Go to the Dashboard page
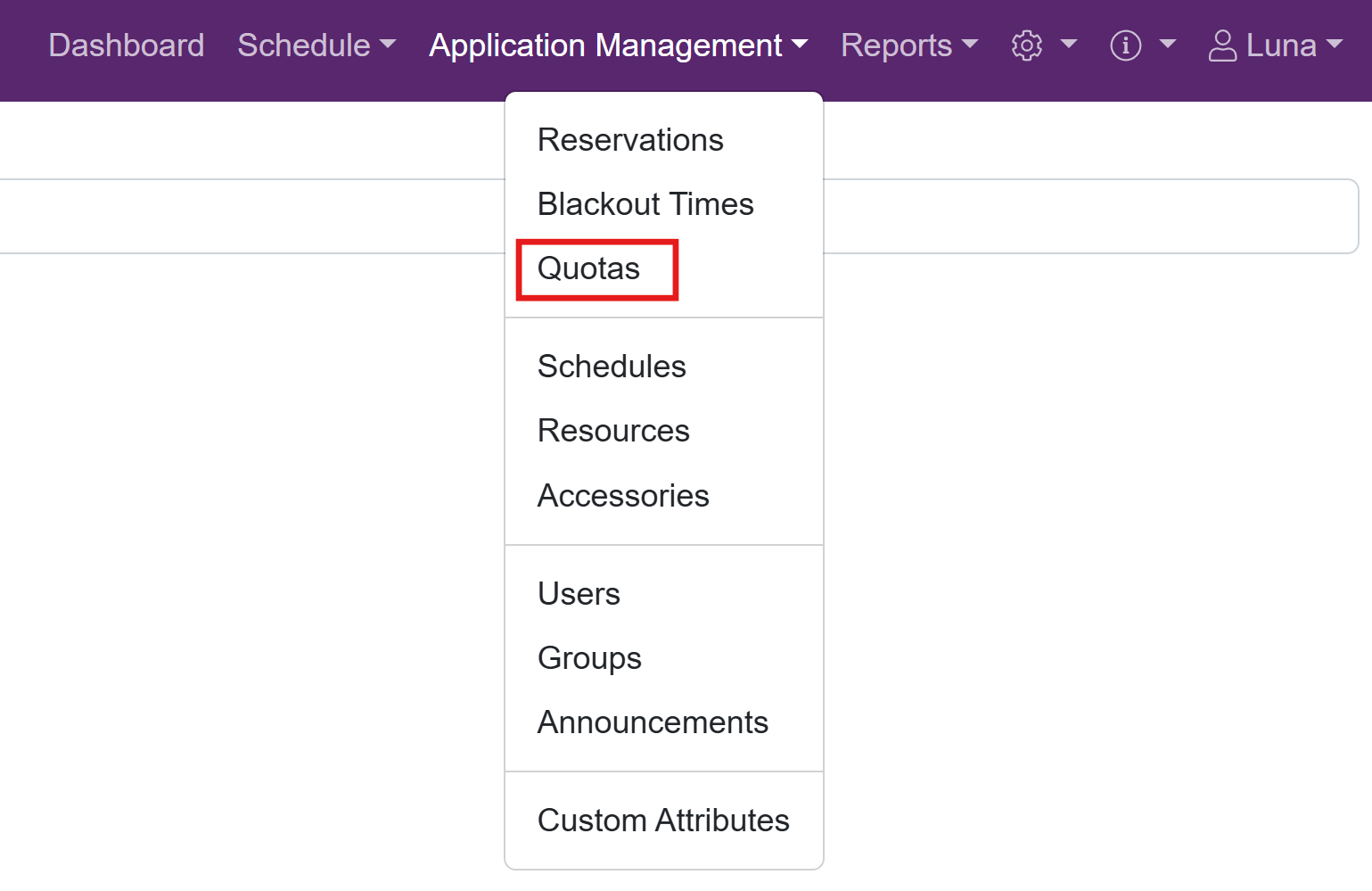Viewport: 1372px width, 891px height. (127, 45)
